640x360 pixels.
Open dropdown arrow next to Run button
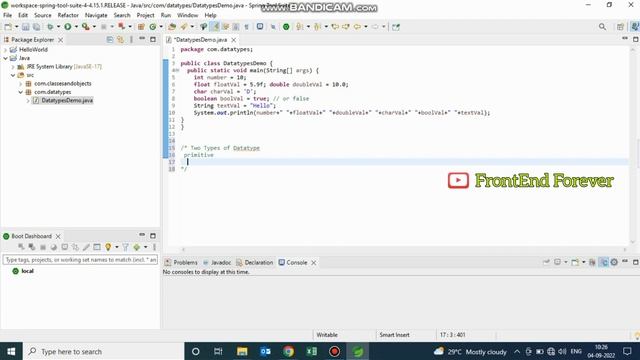point(76,27)
